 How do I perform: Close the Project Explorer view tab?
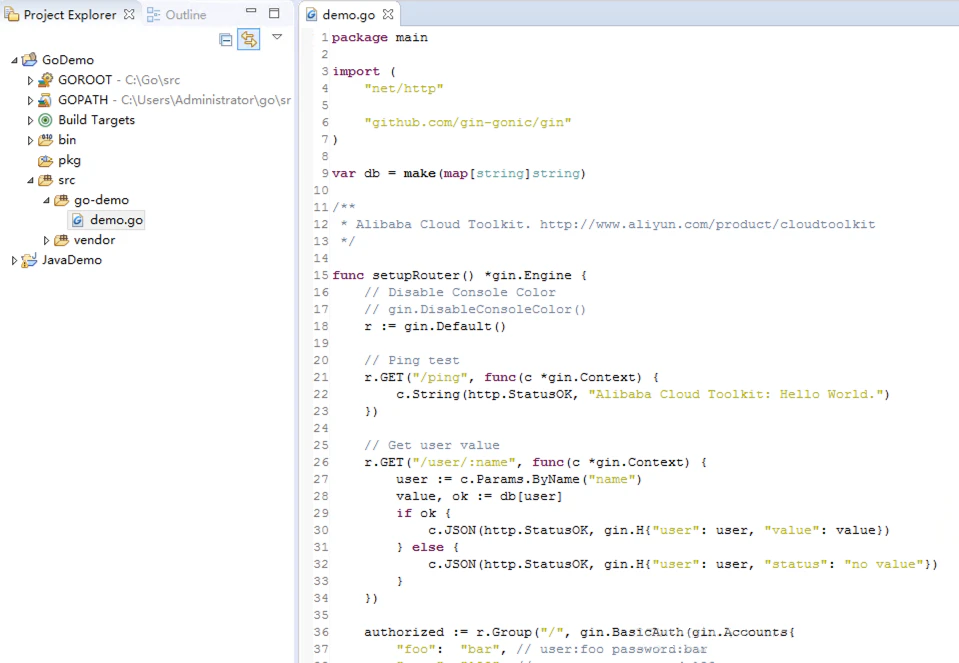(129, 14)
